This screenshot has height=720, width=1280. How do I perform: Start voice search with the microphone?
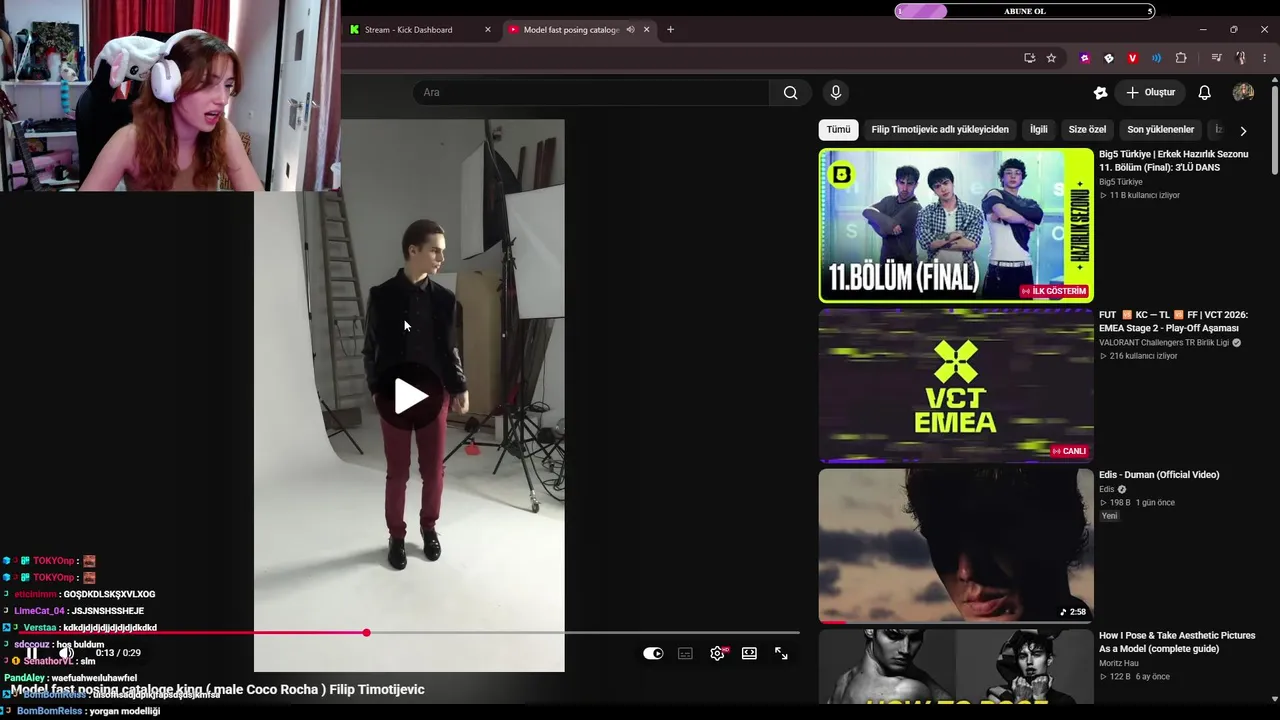click(x=836, y=93)
